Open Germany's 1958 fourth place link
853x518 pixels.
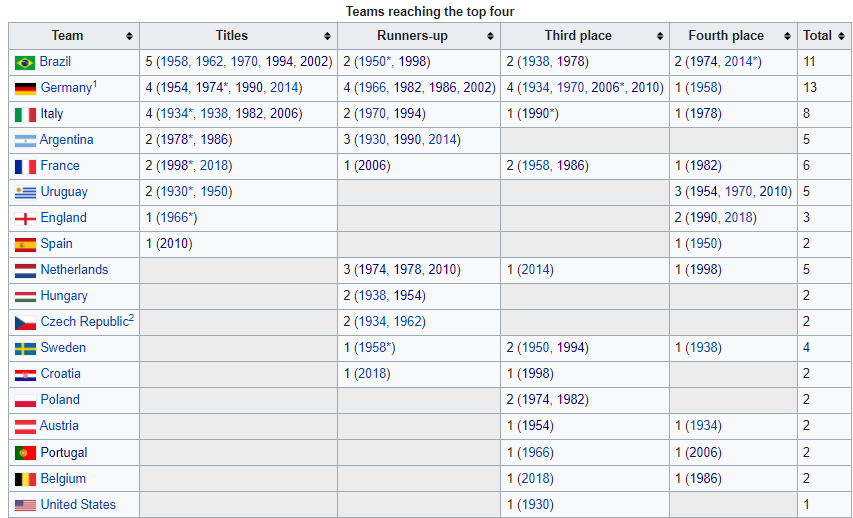click(x=703, y=88)
